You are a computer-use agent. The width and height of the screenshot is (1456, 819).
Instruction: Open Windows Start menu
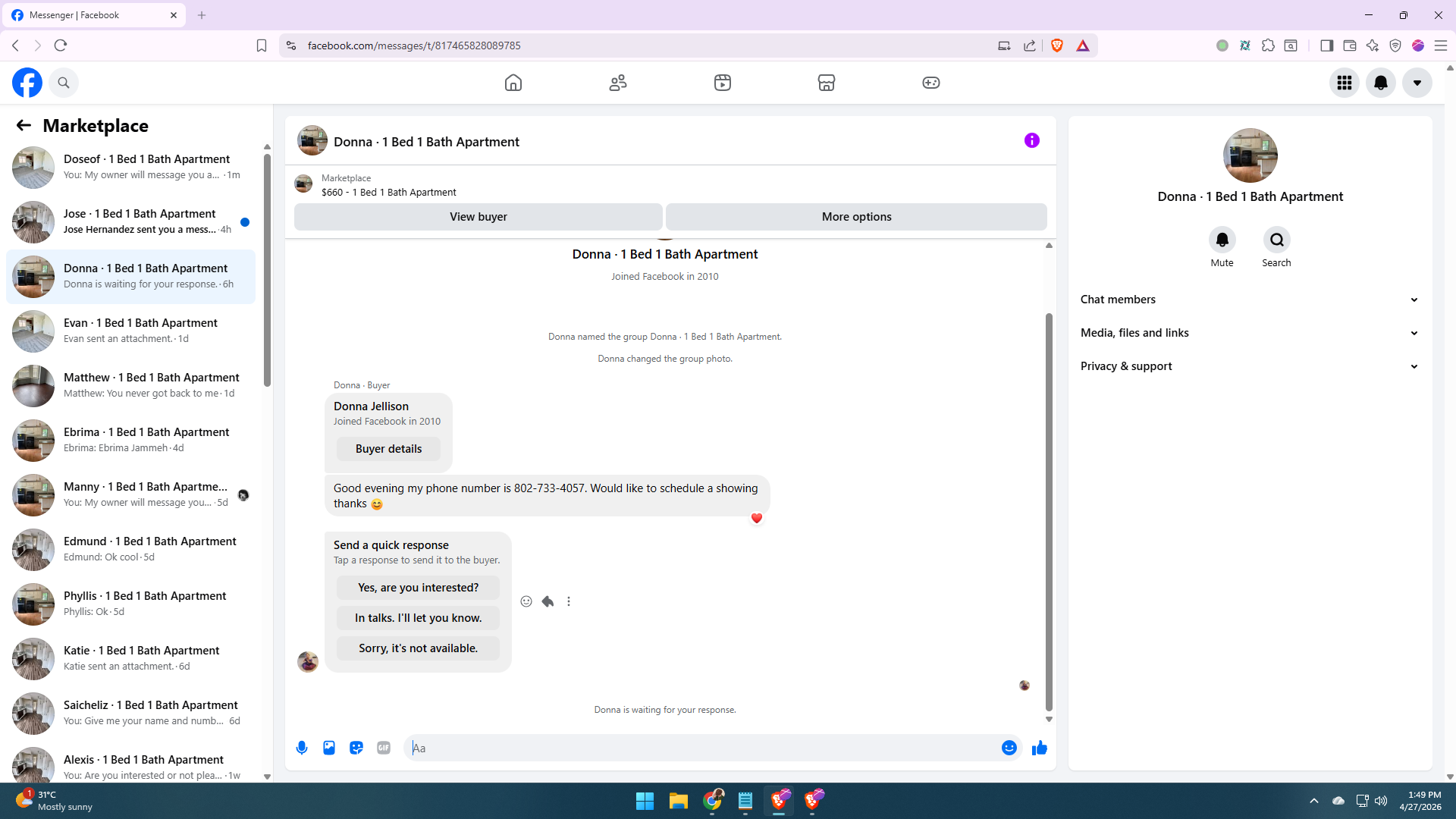pyautogui.click(x=645, y=801)
